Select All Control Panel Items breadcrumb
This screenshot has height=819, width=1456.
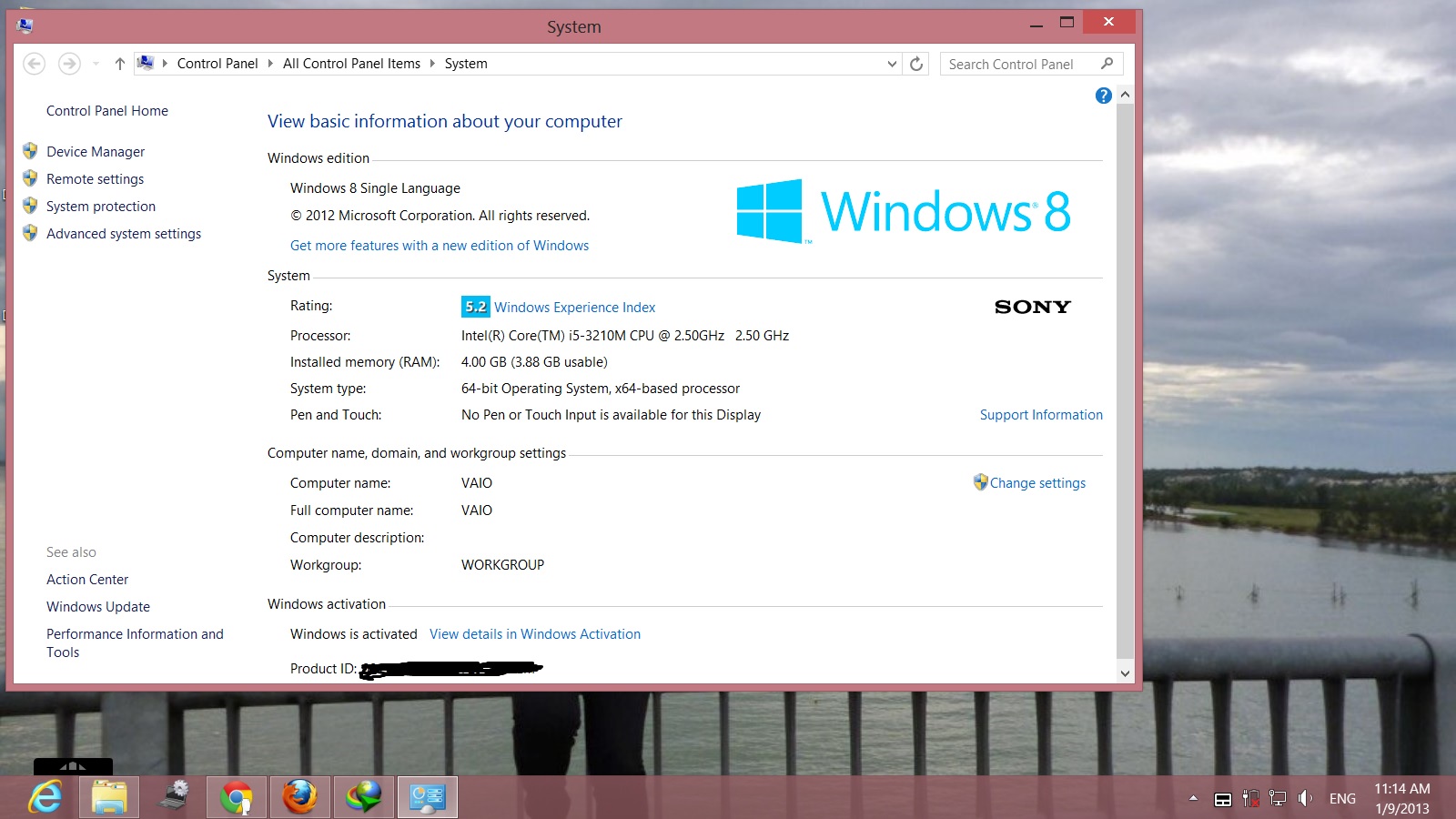coord(351,64)
